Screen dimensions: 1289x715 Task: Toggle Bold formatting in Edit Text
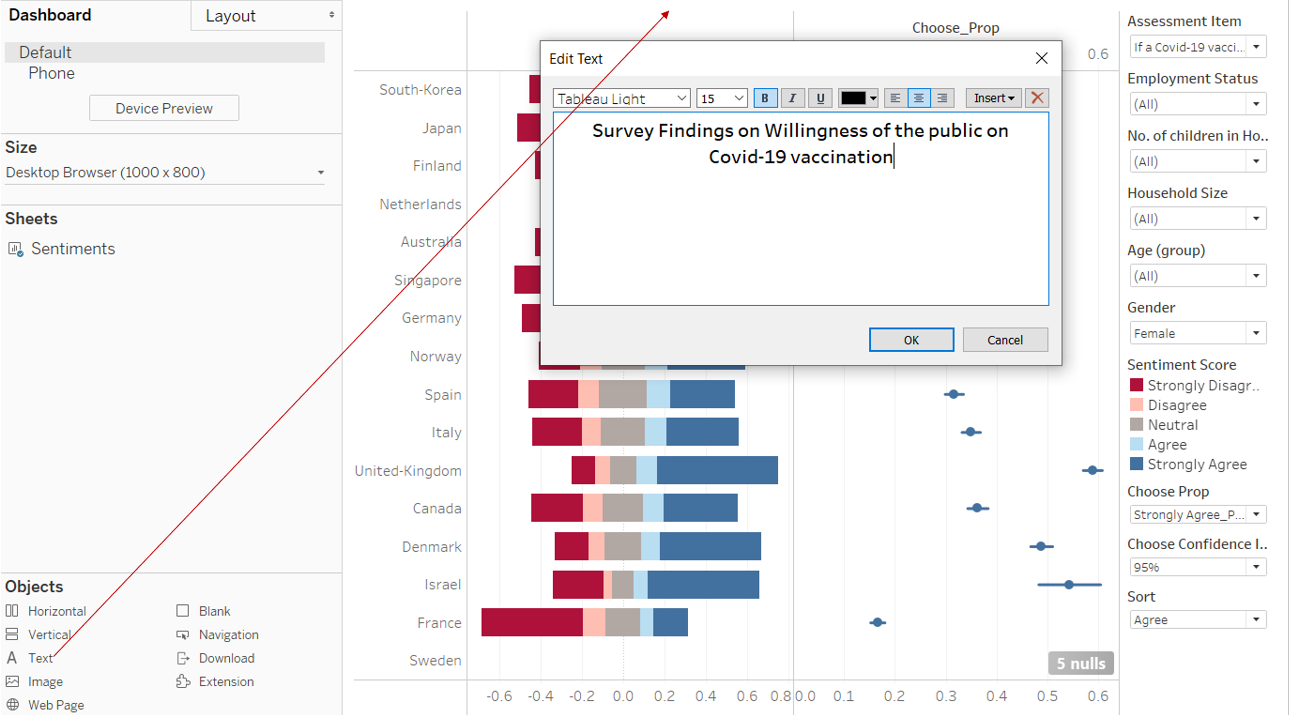pyautogui.click(x=765, y=98)
